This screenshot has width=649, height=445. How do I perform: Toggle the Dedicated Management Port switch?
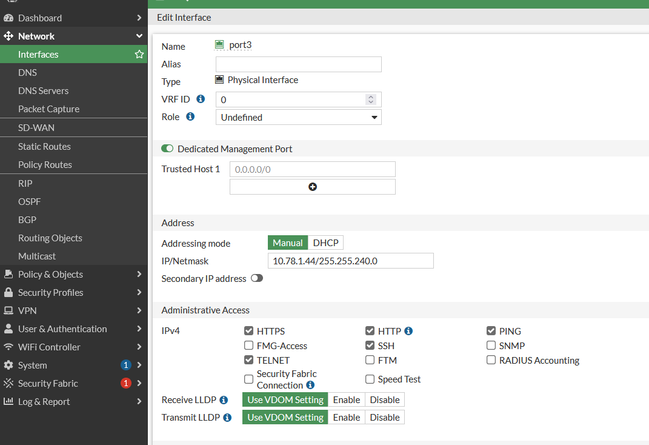pyautogui.click(x=167, y=149)
